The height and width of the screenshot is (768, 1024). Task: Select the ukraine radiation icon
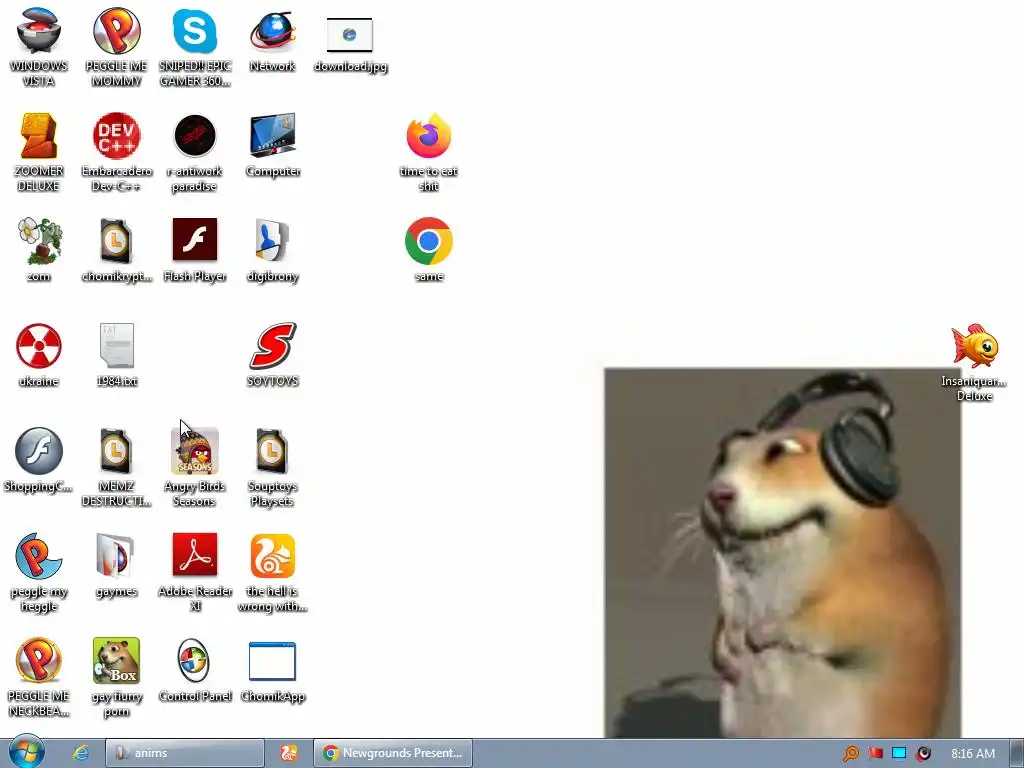(x=39, y=346)
